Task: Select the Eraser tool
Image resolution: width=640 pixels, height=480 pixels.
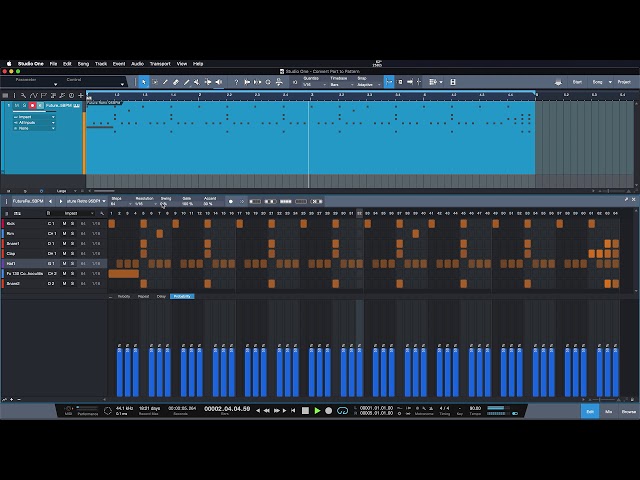Action: pos(176,82)
